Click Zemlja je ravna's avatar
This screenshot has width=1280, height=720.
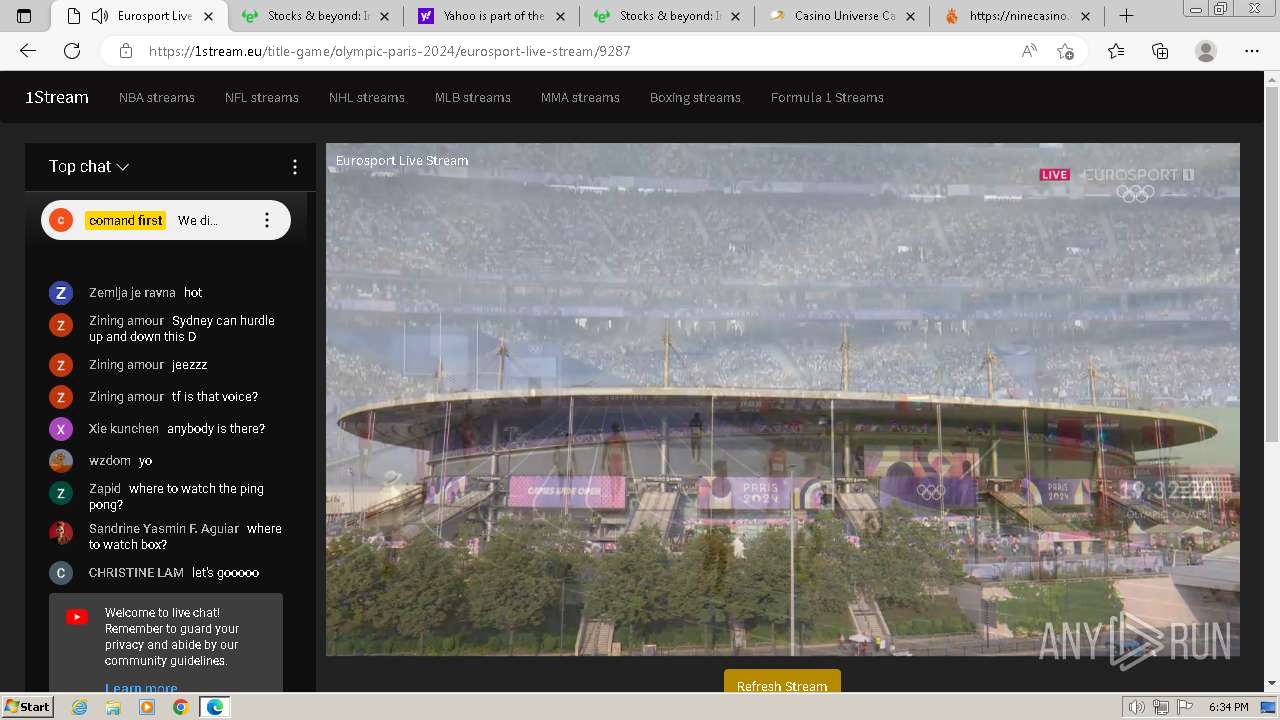coord(61,293)
